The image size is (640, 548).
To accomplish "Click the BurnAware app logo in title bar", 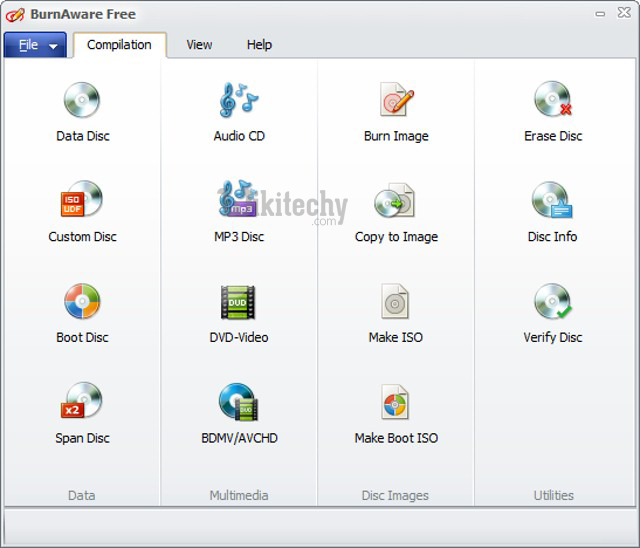I will click(15, 15).
